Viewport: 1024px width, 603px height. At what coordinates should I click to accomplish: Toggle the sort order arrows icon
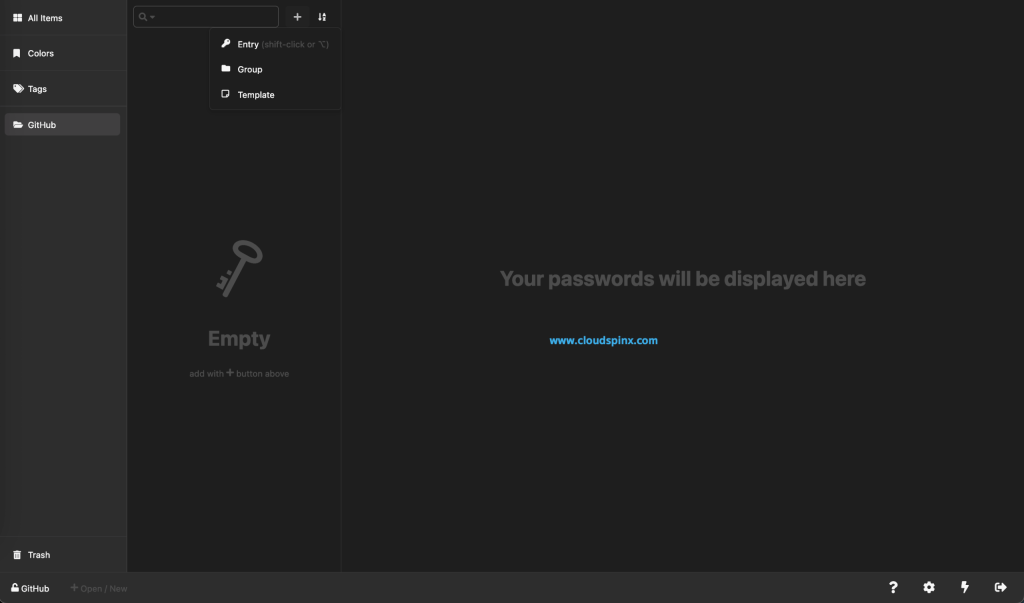pyautogui.click(x=321, y=16)
